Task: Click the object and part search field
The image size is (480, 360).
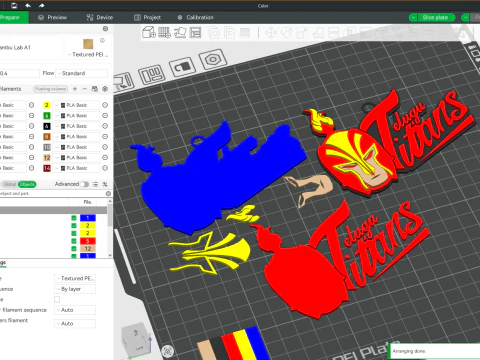Action: [x=52, y=194]
